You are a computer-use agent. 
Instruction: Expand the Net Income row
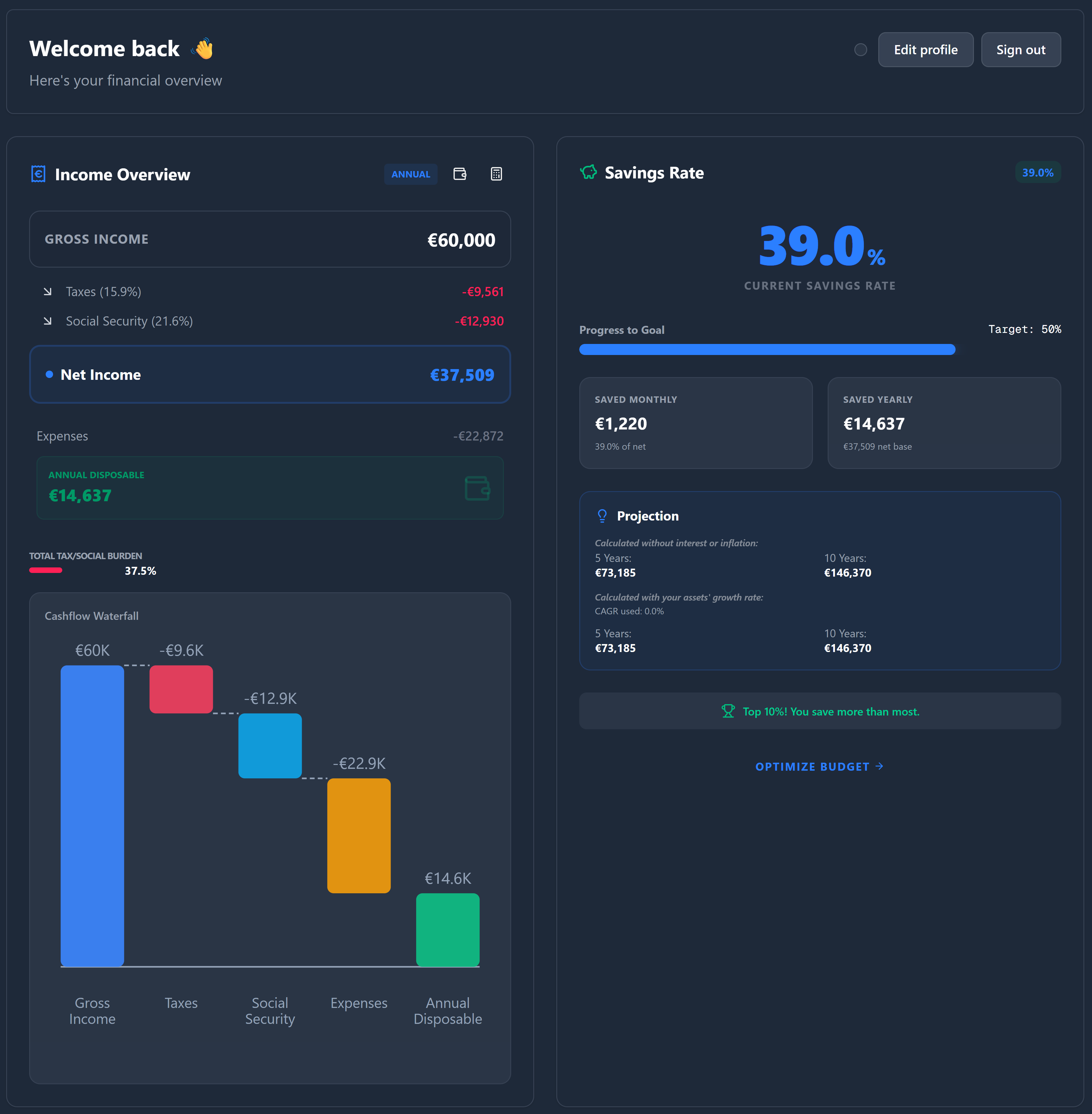click(270, 374)
